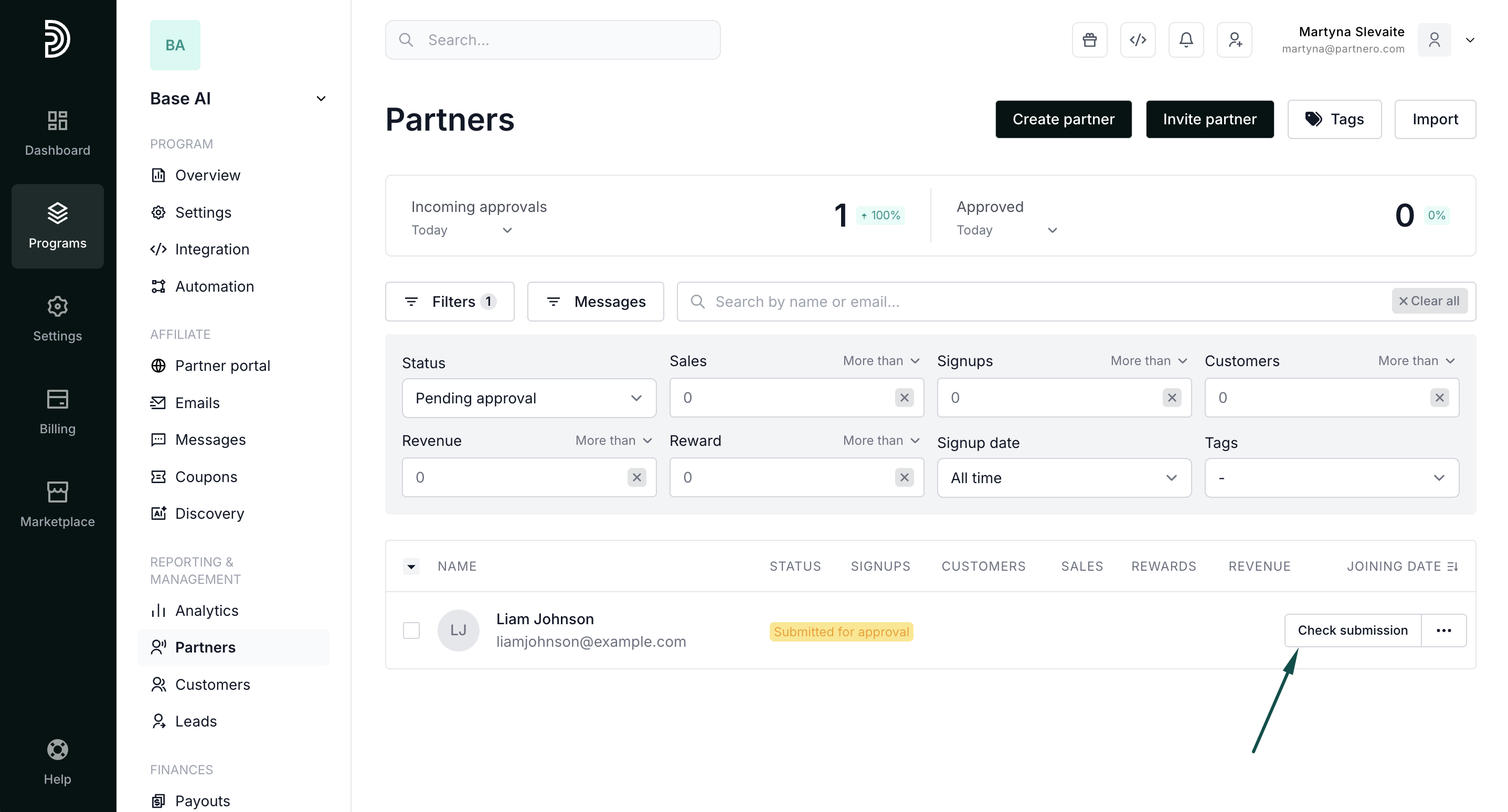Click the add user icon in header

1235,40
